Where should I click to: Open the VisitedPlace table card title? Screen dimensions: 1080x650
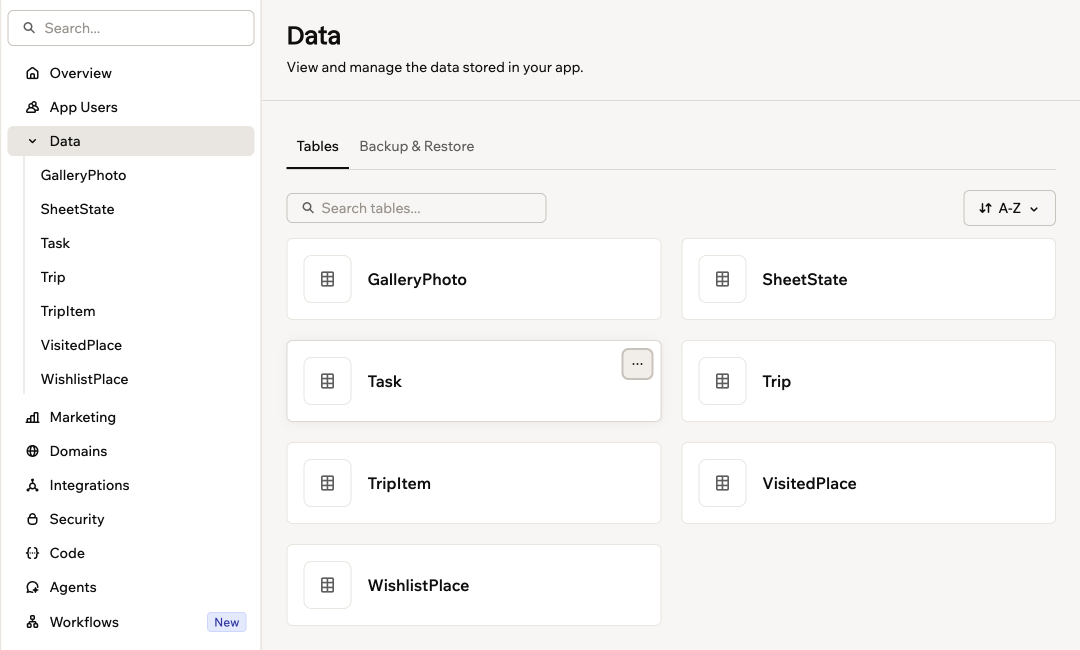coord(809,483)
